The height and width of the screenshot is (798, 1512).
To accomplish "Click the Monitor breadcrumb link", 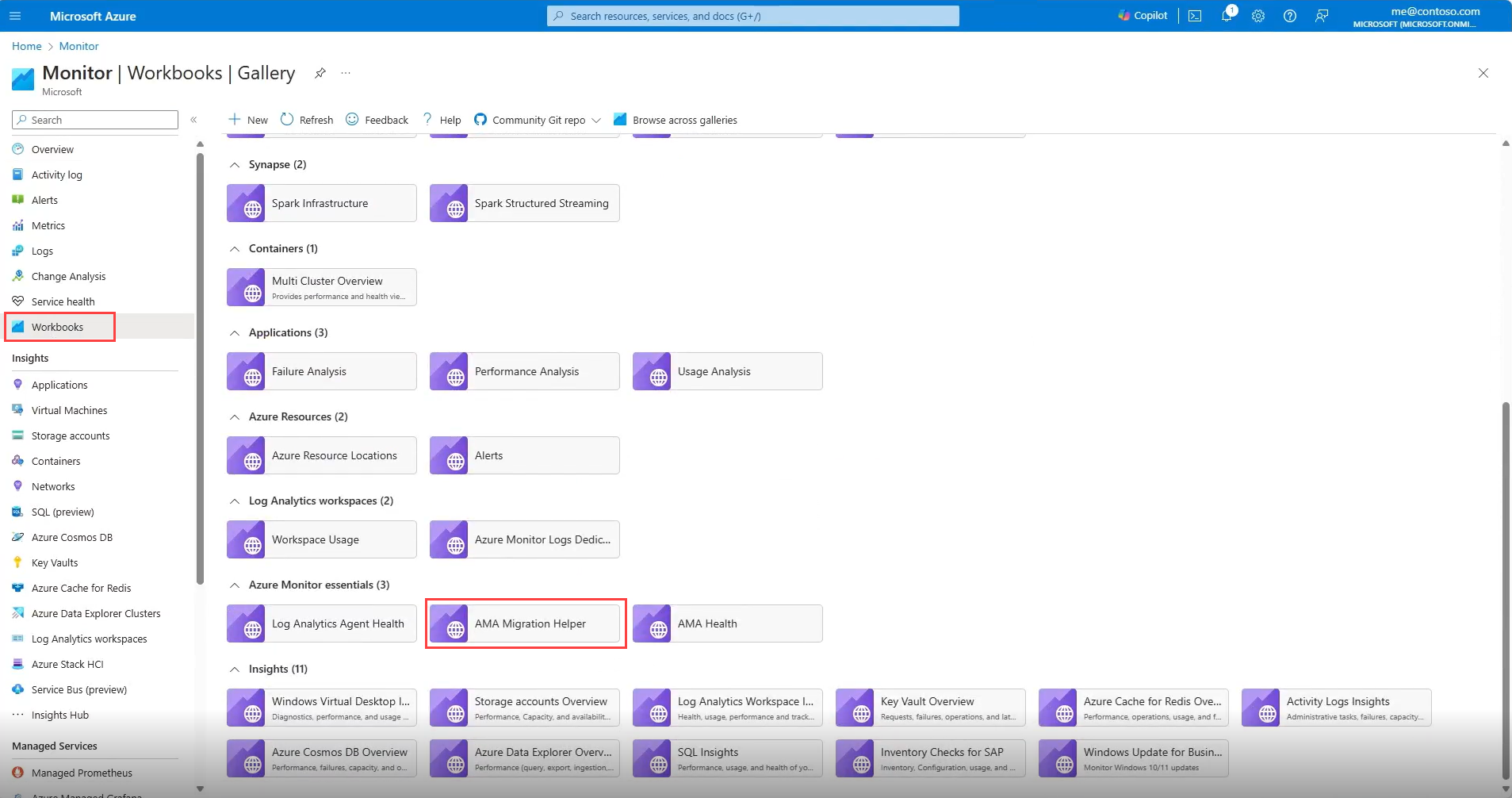I will click(x=78, y=46).
